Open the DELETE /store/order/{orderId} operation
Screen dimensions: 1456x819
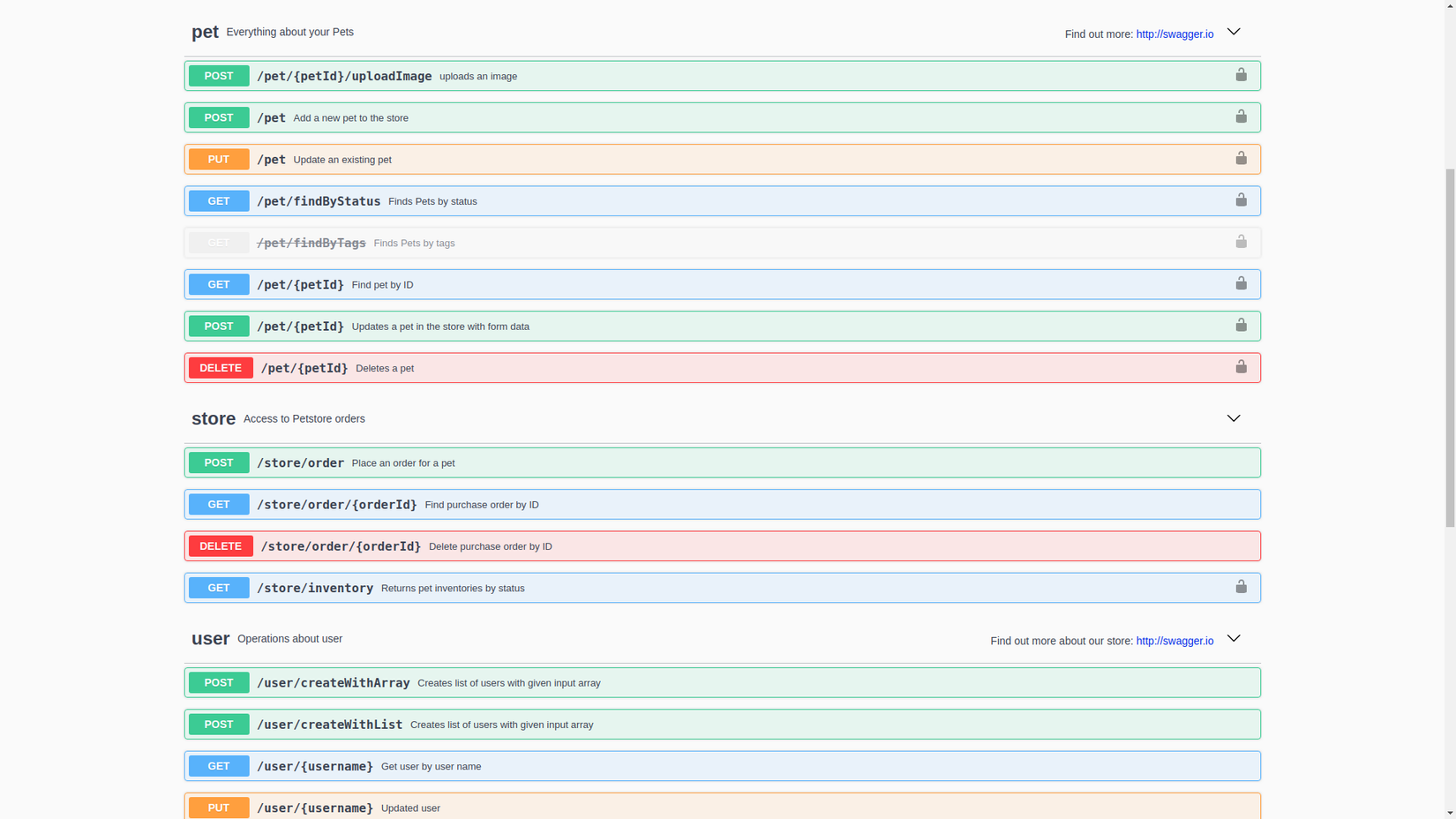click(341, 546)
